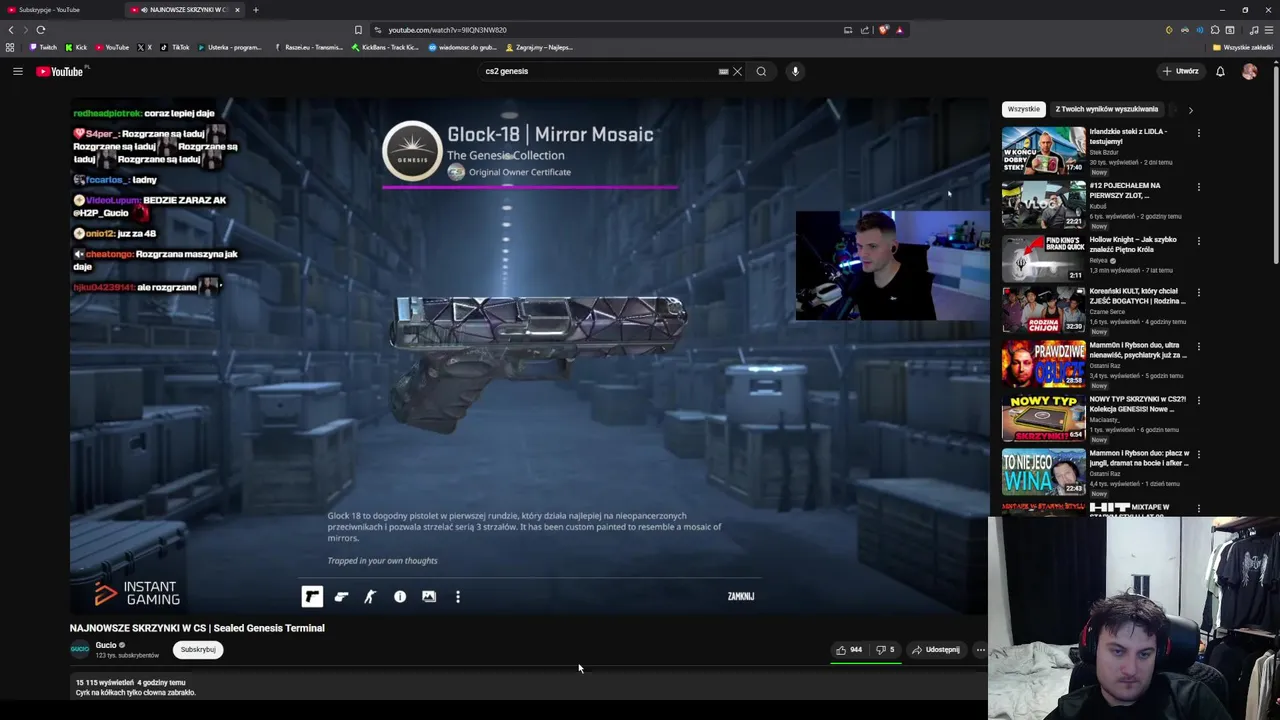
Task: Open options menu for #12 POJECHAŁEM video
Action: tap(1198, 186)
